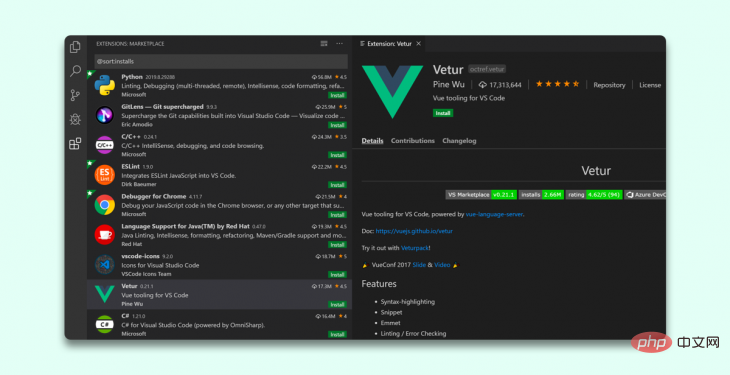Install the C/C++ extension
The image size is (730, 375).
tap(337, 155)
